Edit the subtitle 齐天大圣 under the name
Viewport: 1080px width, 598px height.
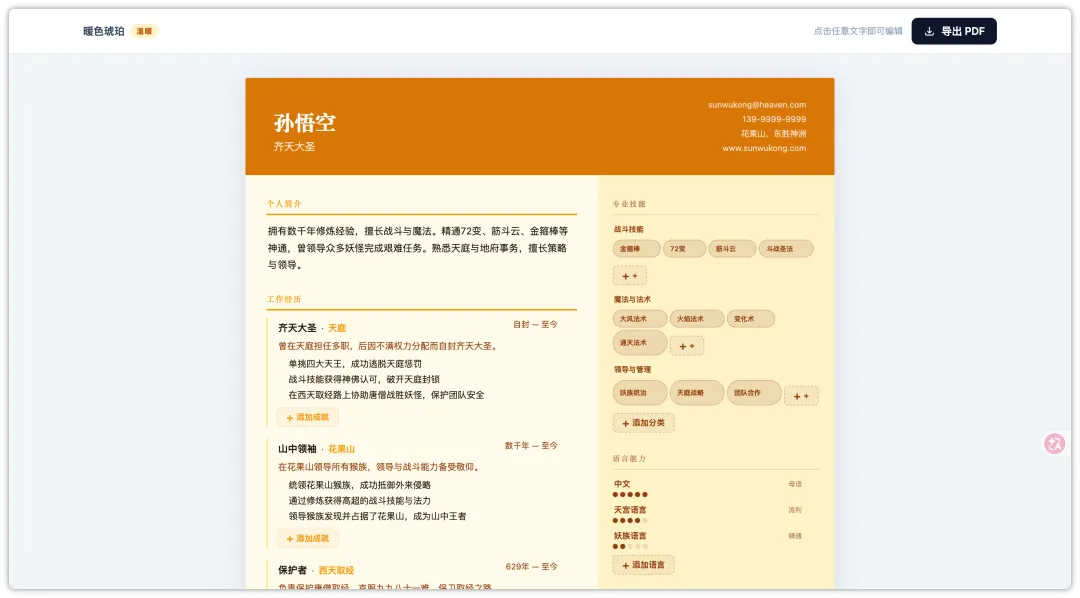click(x=294, y=147)
